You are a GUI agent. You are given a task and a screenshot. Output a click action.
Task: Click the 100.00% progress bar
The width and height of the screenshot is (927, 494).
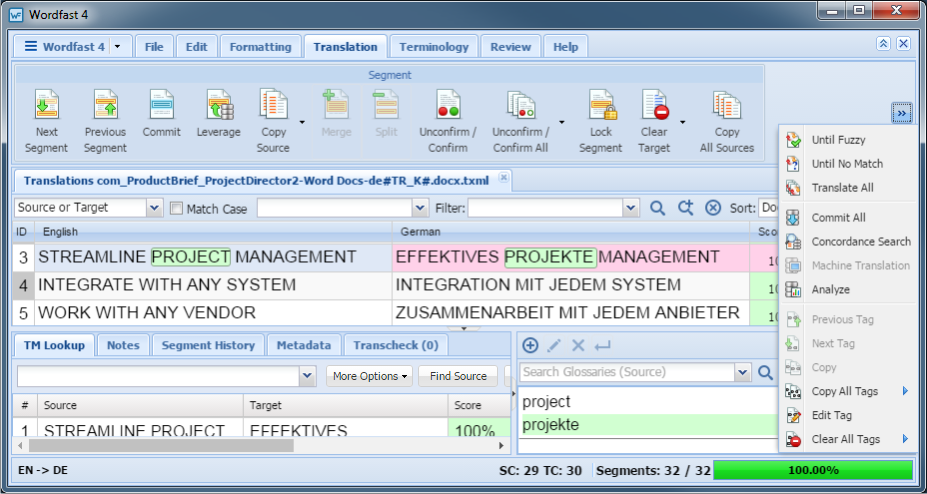pyautogui.click(x=813, y=470)
